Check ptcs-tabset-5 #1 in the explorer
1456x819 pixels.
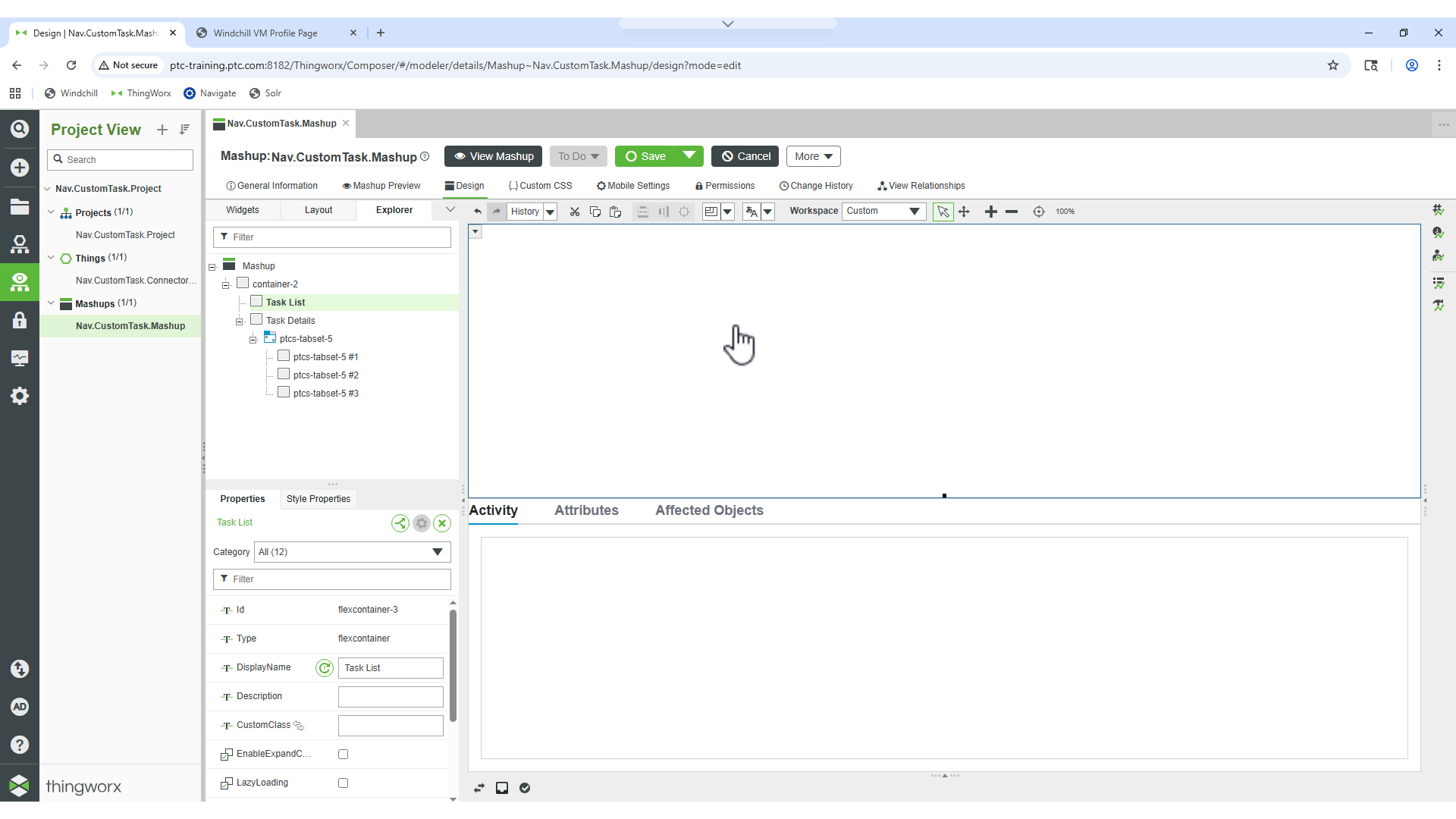[x=283, y=356]
